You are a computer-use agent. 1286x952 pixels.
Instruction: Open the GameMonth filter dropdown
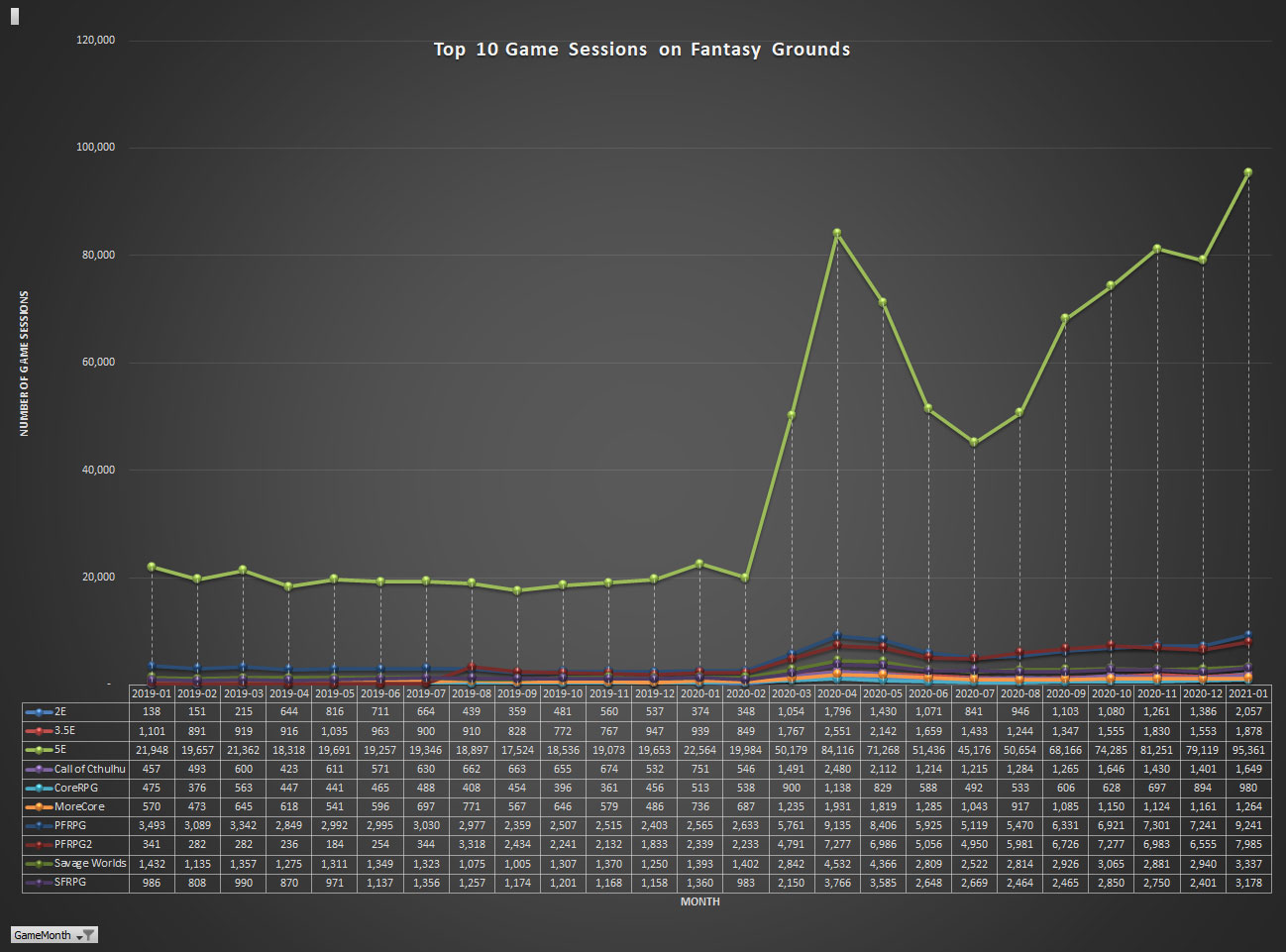tap(87, 935)
